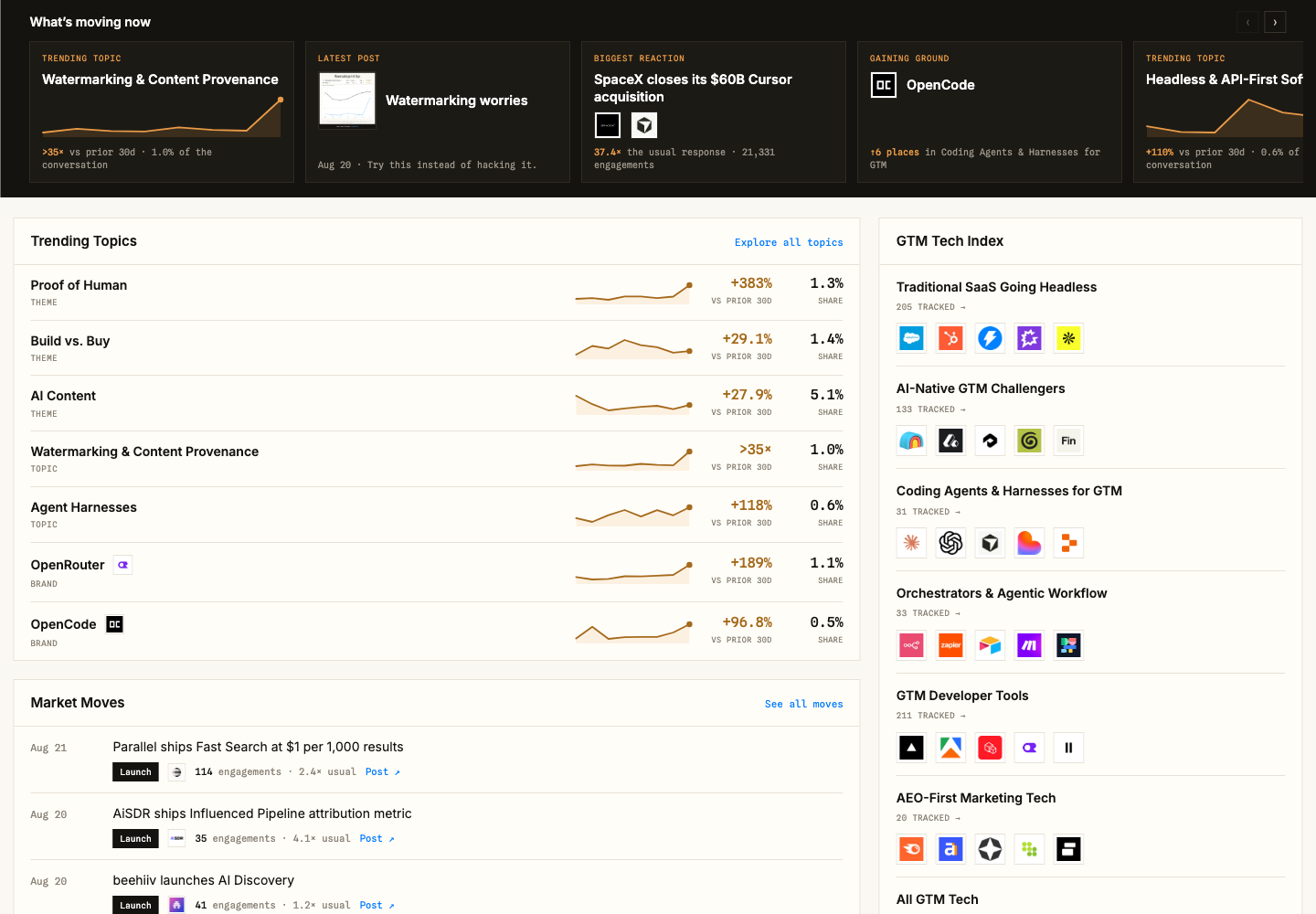Viewport: 1316px width, 914px height.
Task: Open the green dots logo in AEO-First row
Action: [x=1029, y=849]
